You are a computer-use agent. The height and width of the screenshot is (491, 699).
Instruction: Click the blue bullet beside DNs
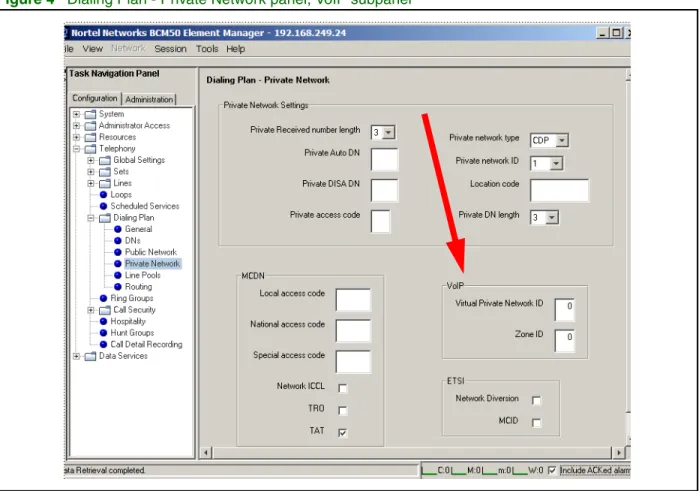pyautogui.click(x=118, y=241)
